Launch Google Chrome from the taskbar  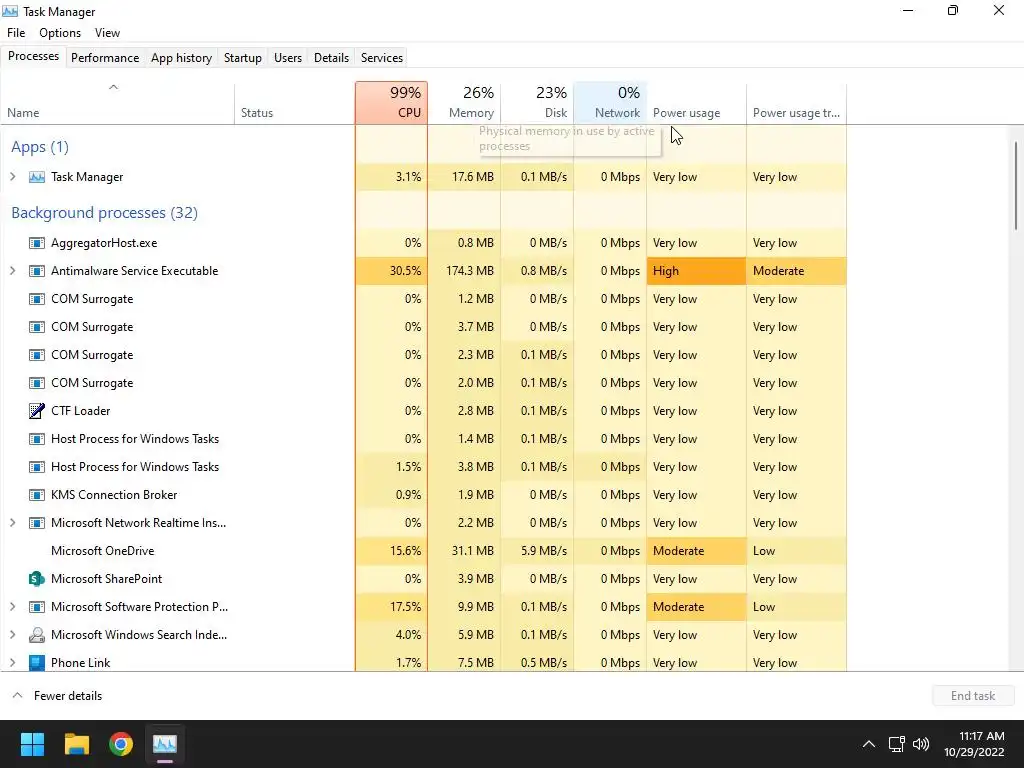click(121, 744)
